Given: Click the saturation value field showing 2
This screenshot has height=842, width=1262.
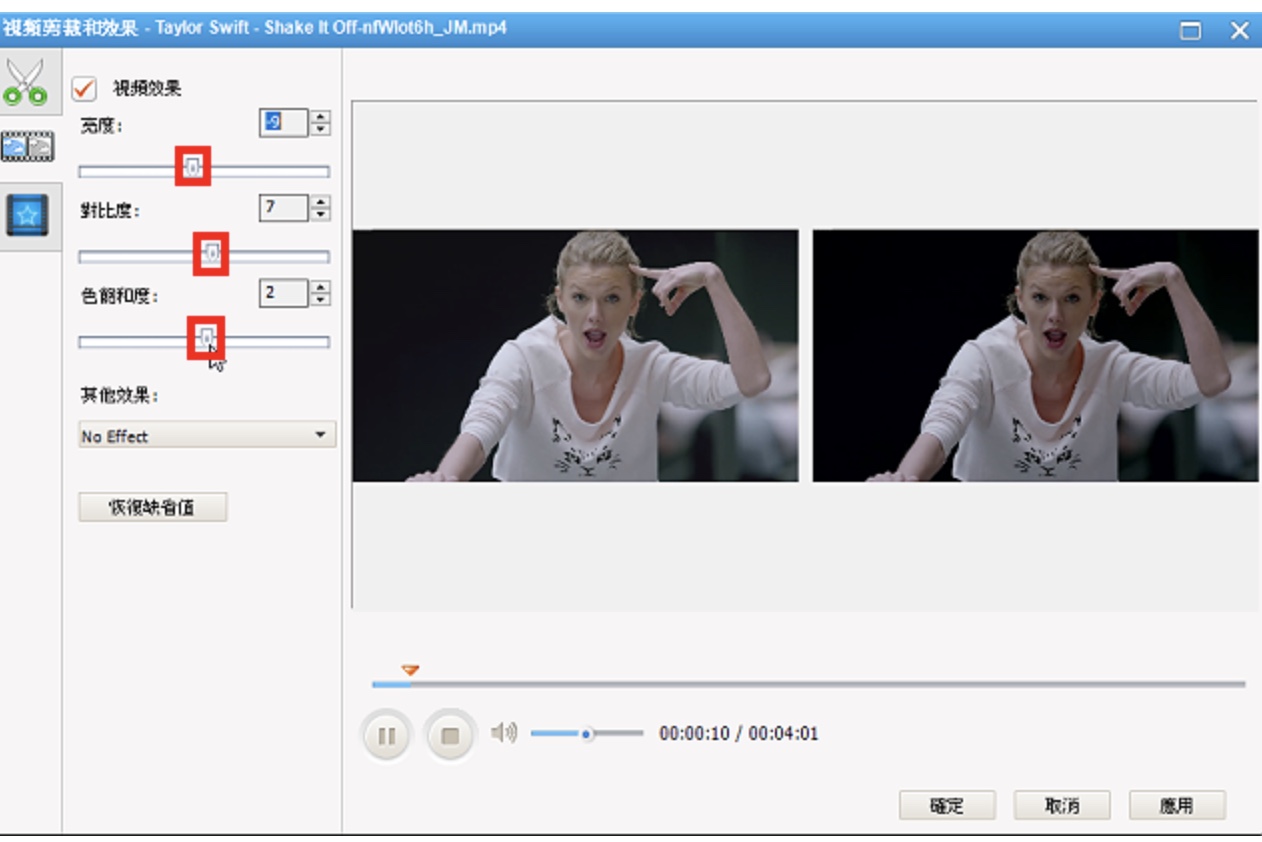Looking at the screenshot, I should 283,293.
